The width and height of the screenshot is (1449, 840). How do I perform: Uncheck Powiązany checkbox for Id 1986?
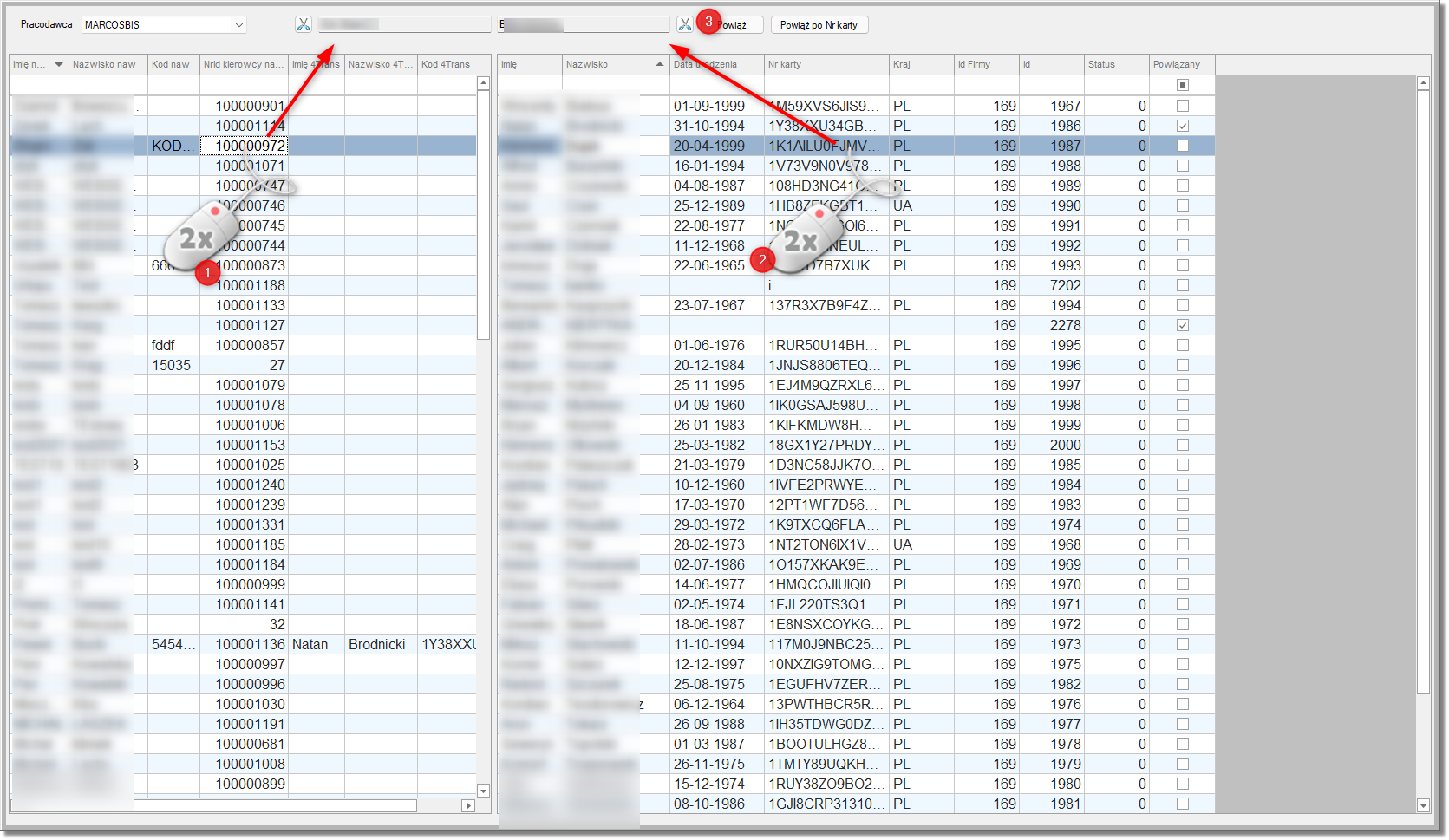coord(1183,126)
